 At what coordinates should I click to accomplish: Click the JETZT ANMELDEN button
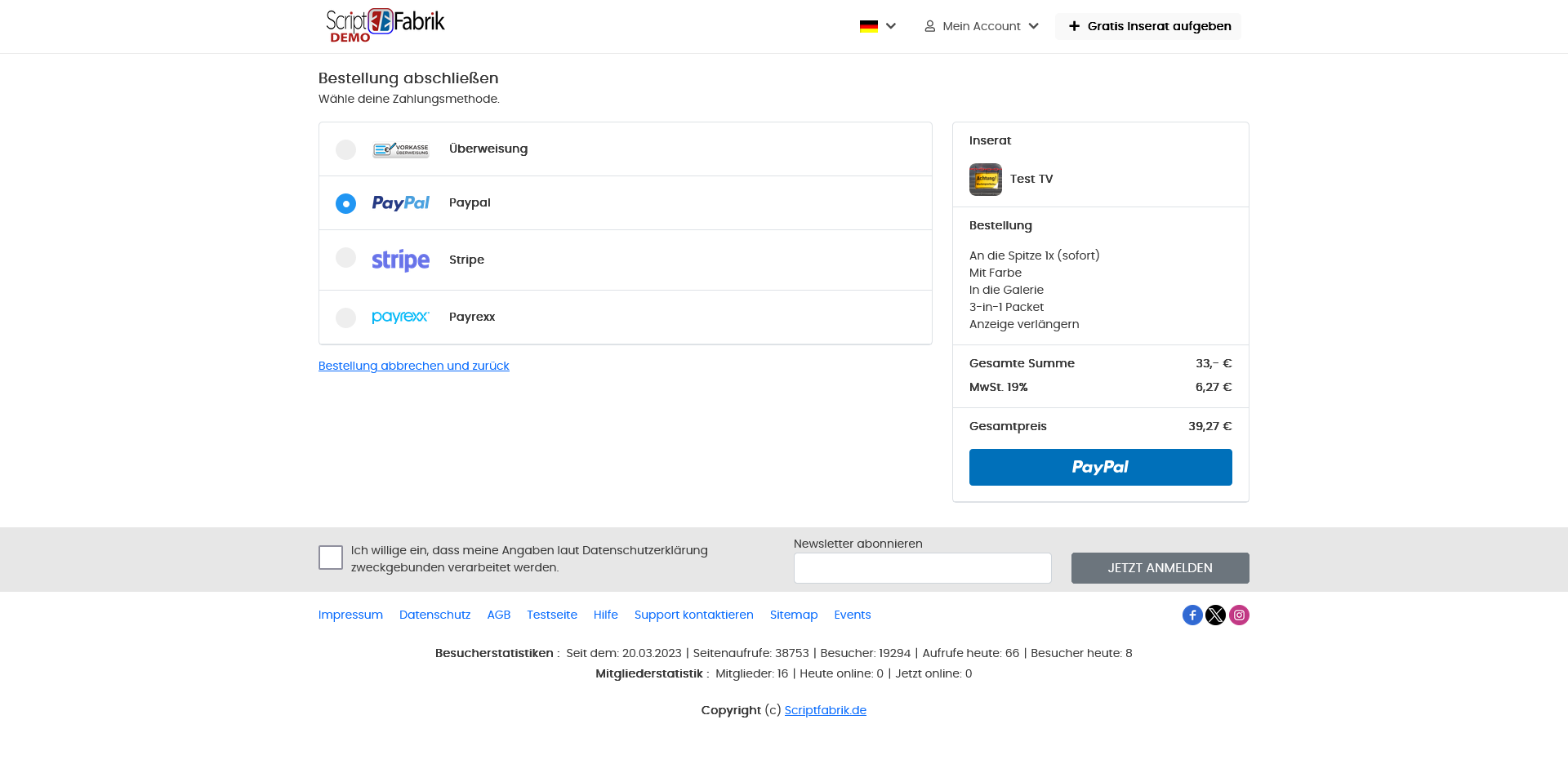click(1160, 568)
